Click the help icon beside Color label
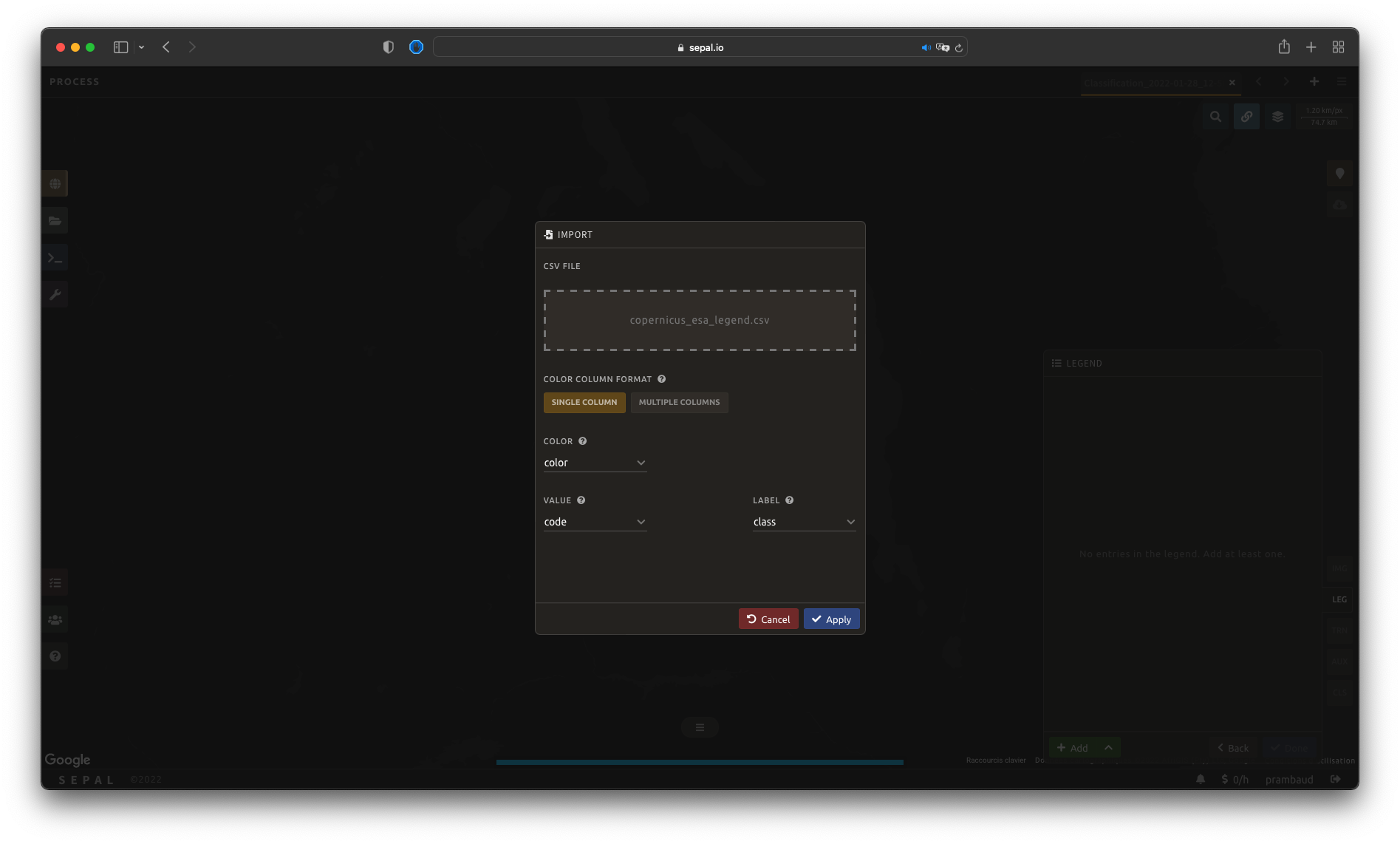This screenshot has width=1400, height=844. (582, 441)
